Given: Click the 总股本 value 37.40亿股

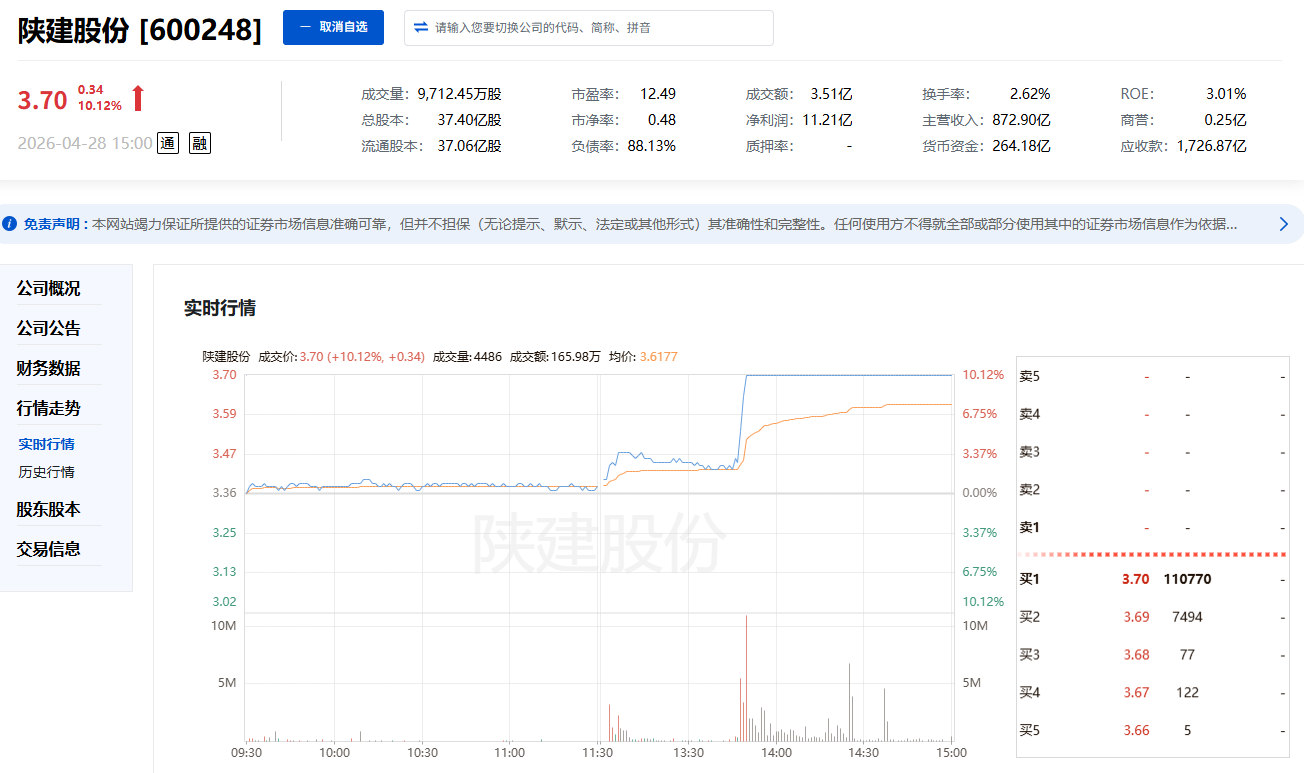Looking at the screenshot, I should point(469,120).
